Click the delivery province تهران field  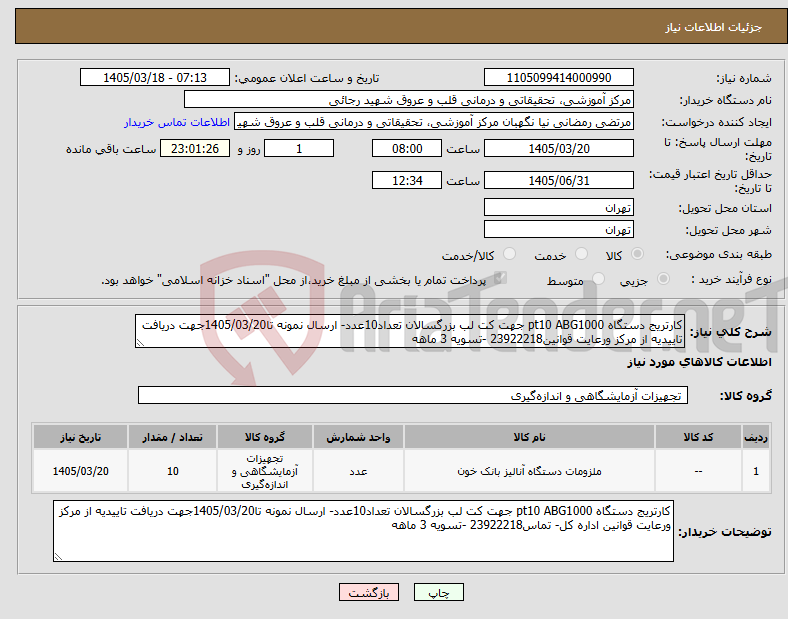(x=559, y=207)
